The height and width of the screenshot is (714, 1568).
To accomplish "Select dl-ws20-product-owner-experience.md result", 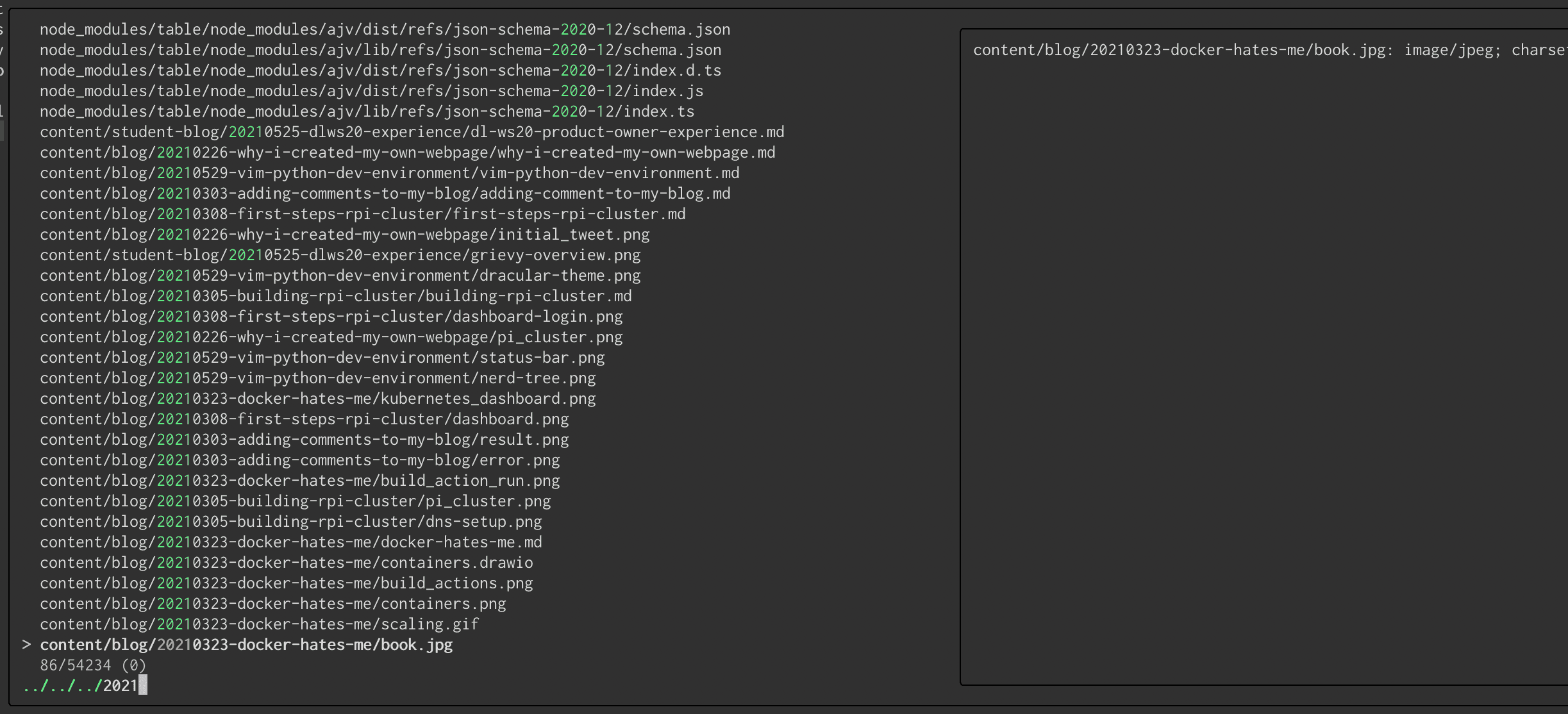I will pyautogui.click(x=412, y=132).
